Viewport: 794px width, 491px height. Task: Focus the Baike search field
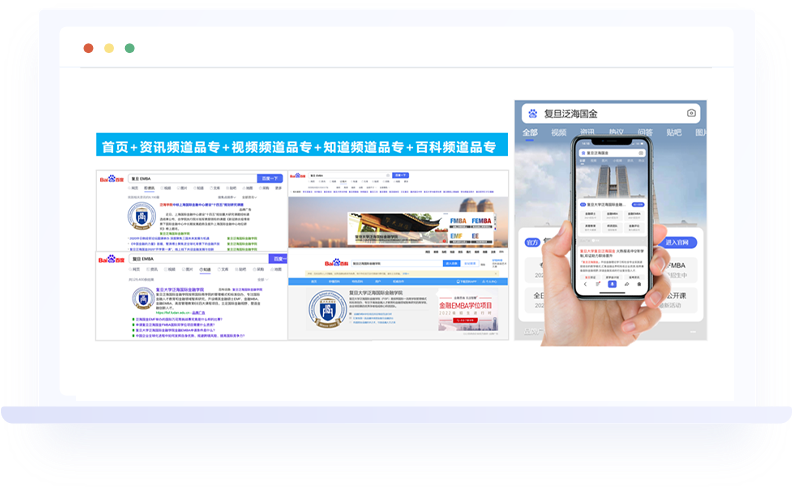point(396,263)
